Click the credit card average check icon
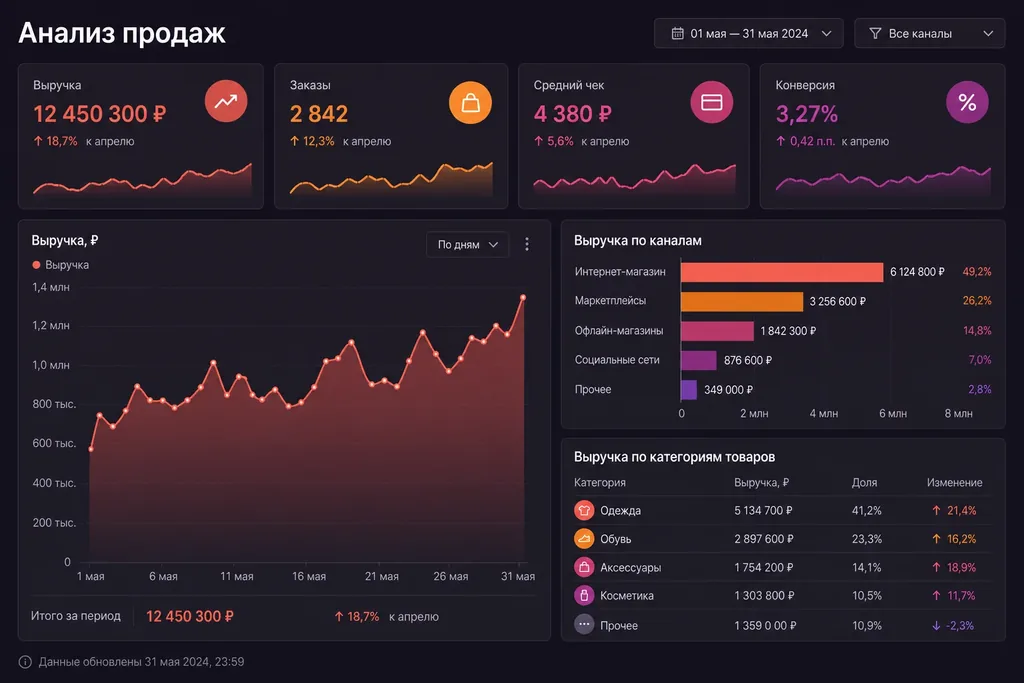The height and width of the screenshot is (683, 1024). [x=711, y=102]
